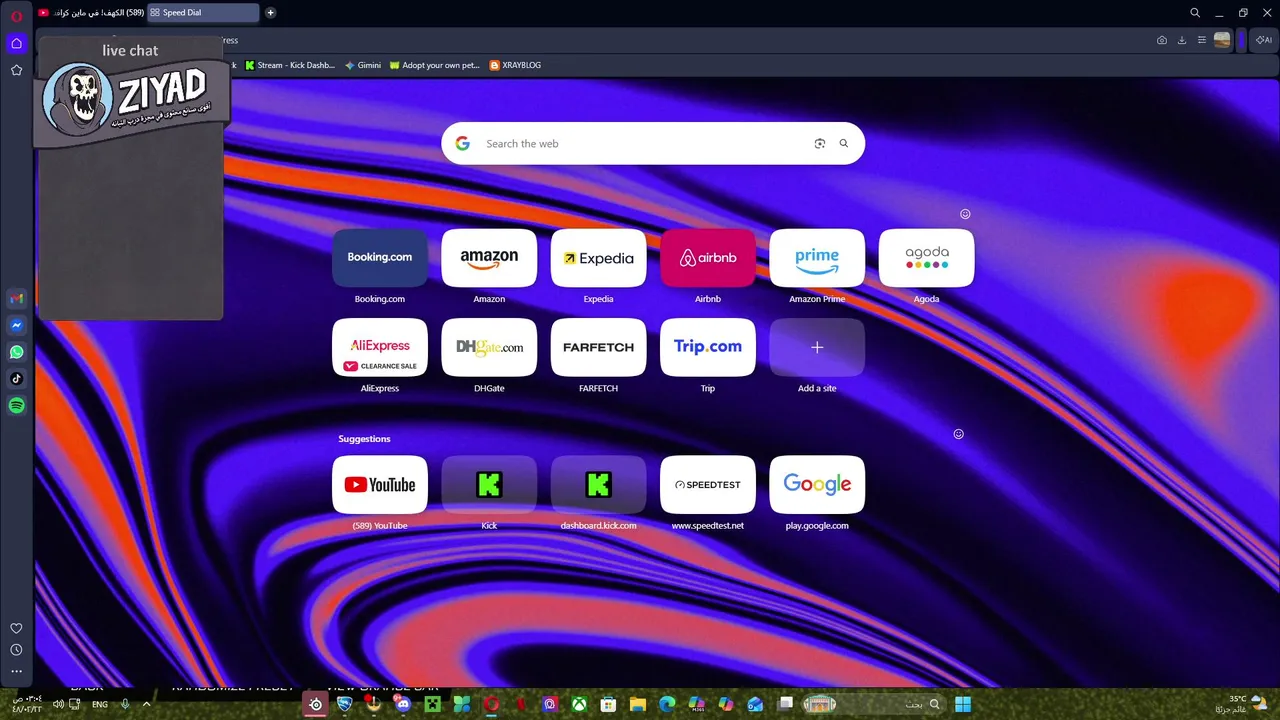Viewport: 1280px width, 720px height.
Task: Open the Amazon Prime speed dial tile
Action: [817, 258]
